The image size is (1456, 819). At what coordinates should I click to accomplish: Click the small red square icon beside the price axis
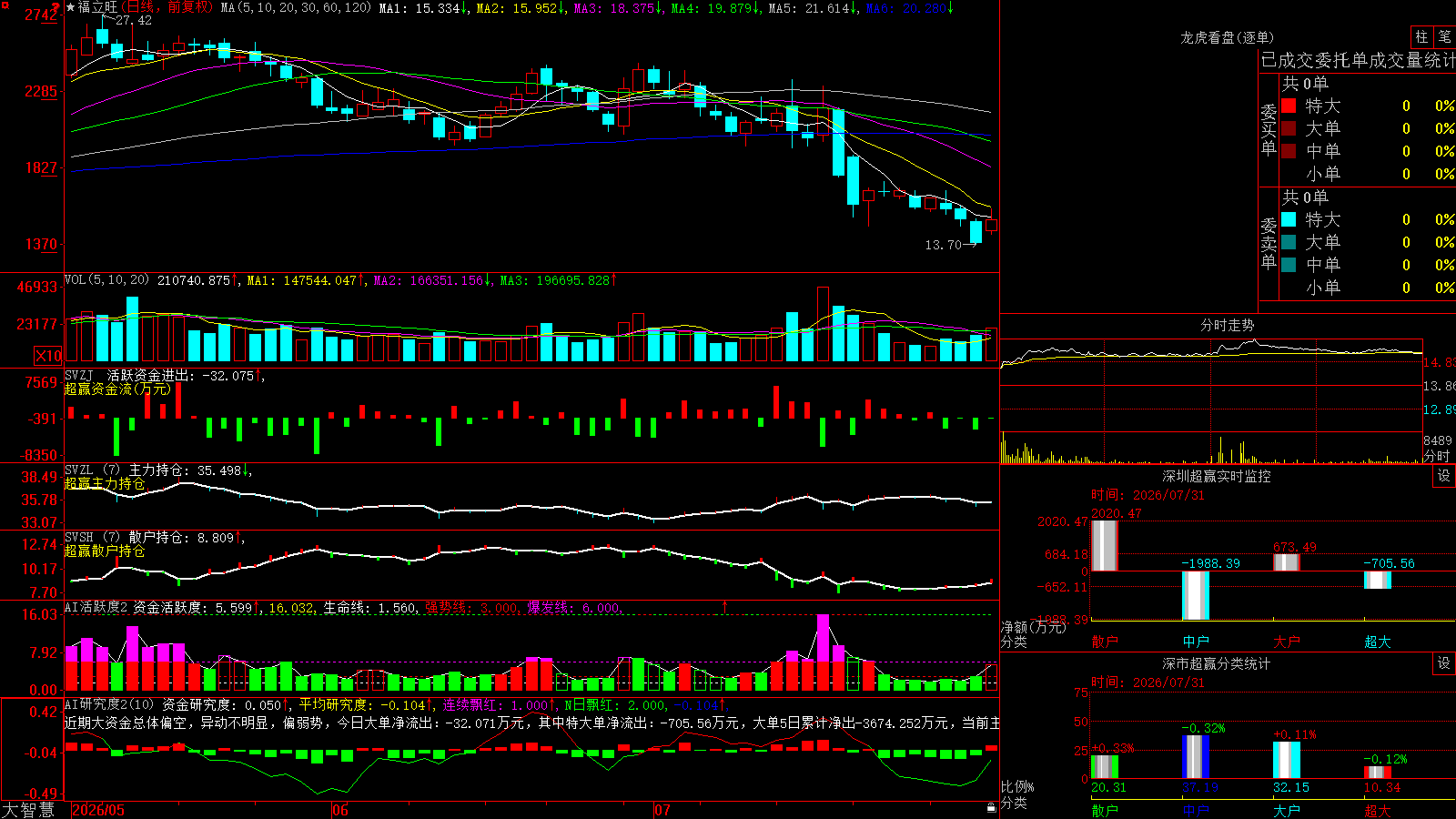click(x=5, y=6)
